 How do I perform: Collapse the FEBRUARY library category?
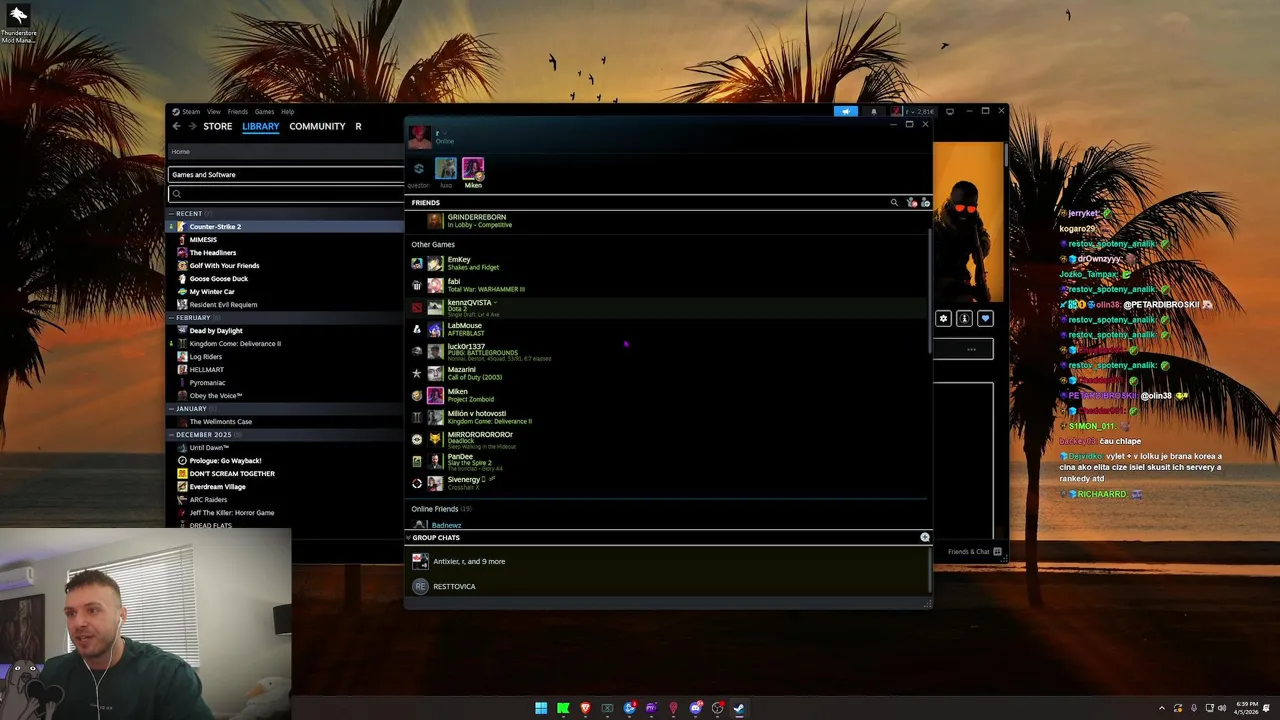[x=171, y=317]
